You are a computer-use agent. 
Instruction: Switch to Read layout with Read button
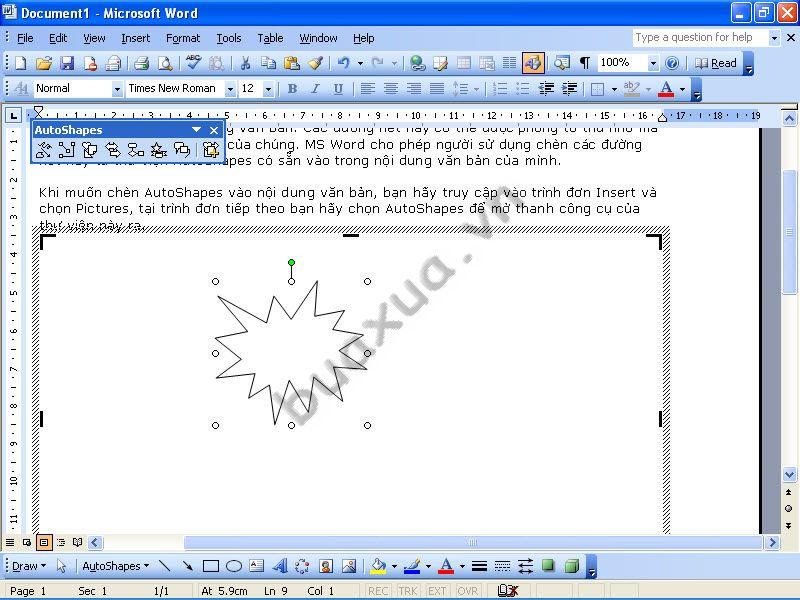(x=716, y=63)
